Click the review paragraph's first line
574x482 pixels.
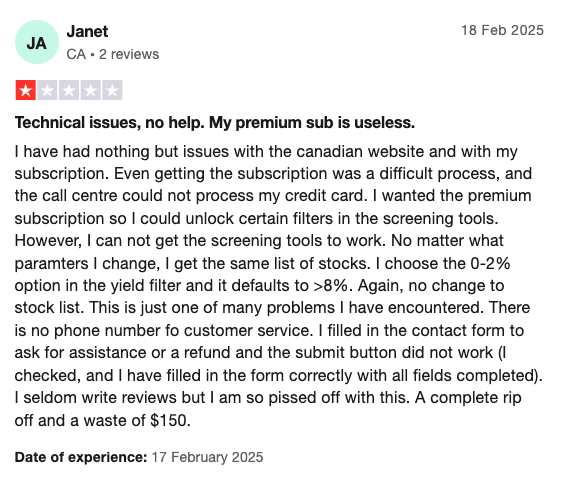(x=266, y=152)
